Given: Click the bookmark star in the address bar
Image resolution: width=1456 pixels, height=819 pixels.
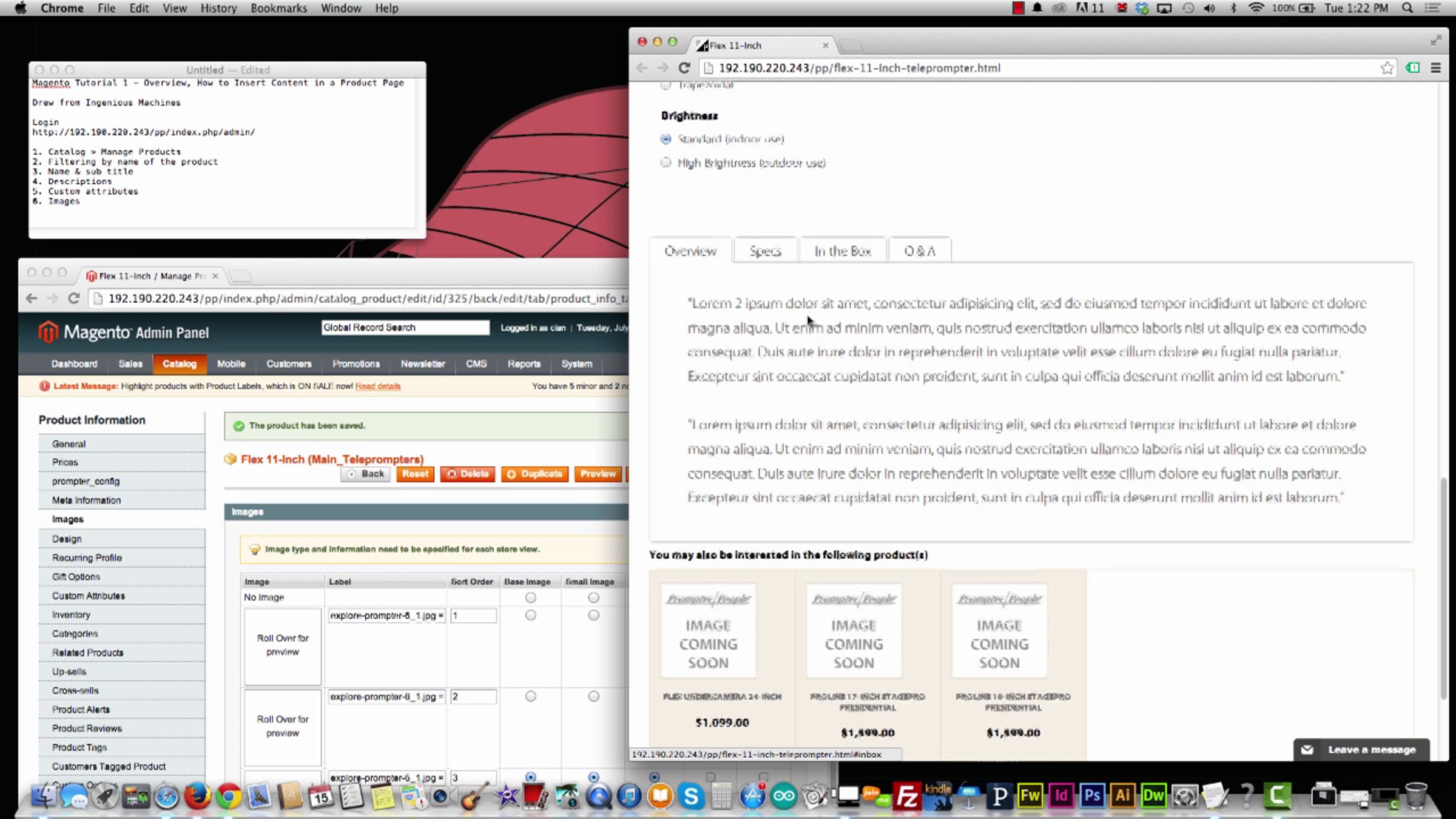Looking at the screenshot, I should click(1387, 68).
